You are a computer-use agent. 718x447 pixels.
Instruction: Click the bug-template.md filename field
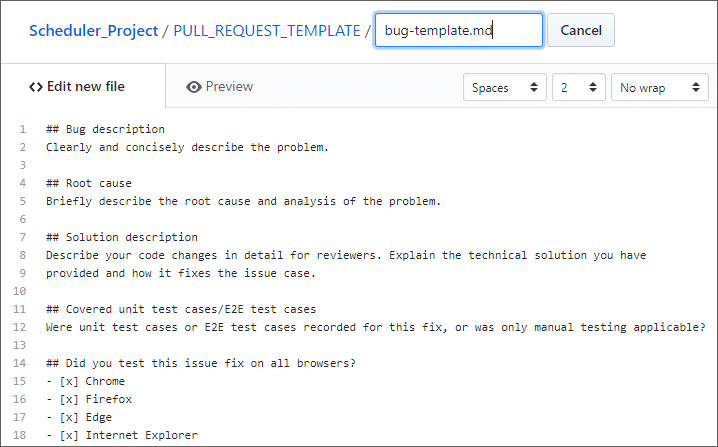459,30
